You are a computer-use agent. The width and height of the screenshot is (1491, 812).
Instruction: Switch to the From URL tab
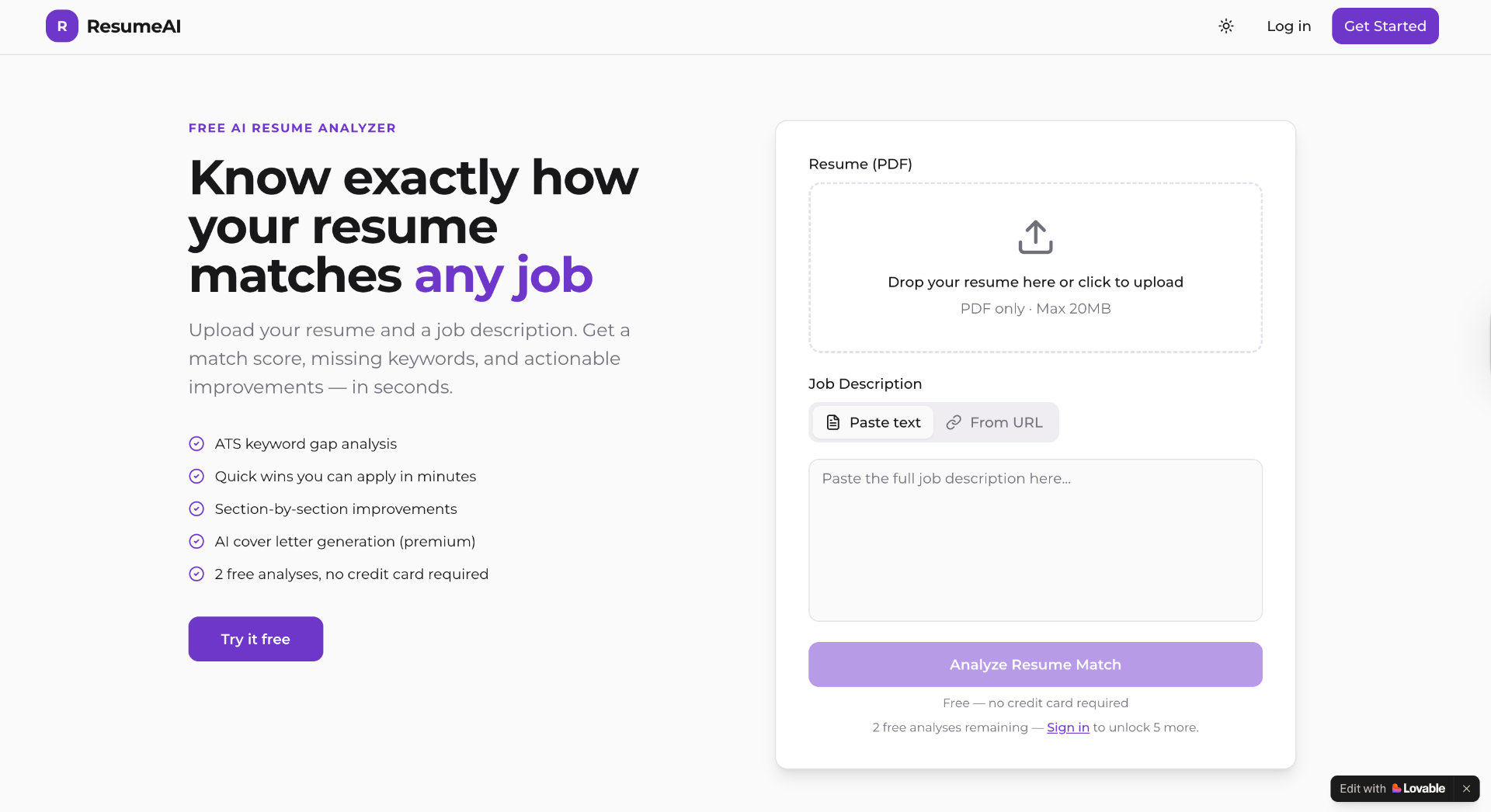click(995, 422)
